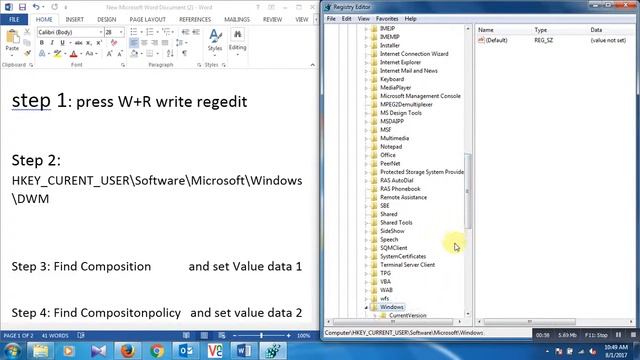Click the Shading paint bucket icon
Screen dimensions: 640x360
pos(134,53)
